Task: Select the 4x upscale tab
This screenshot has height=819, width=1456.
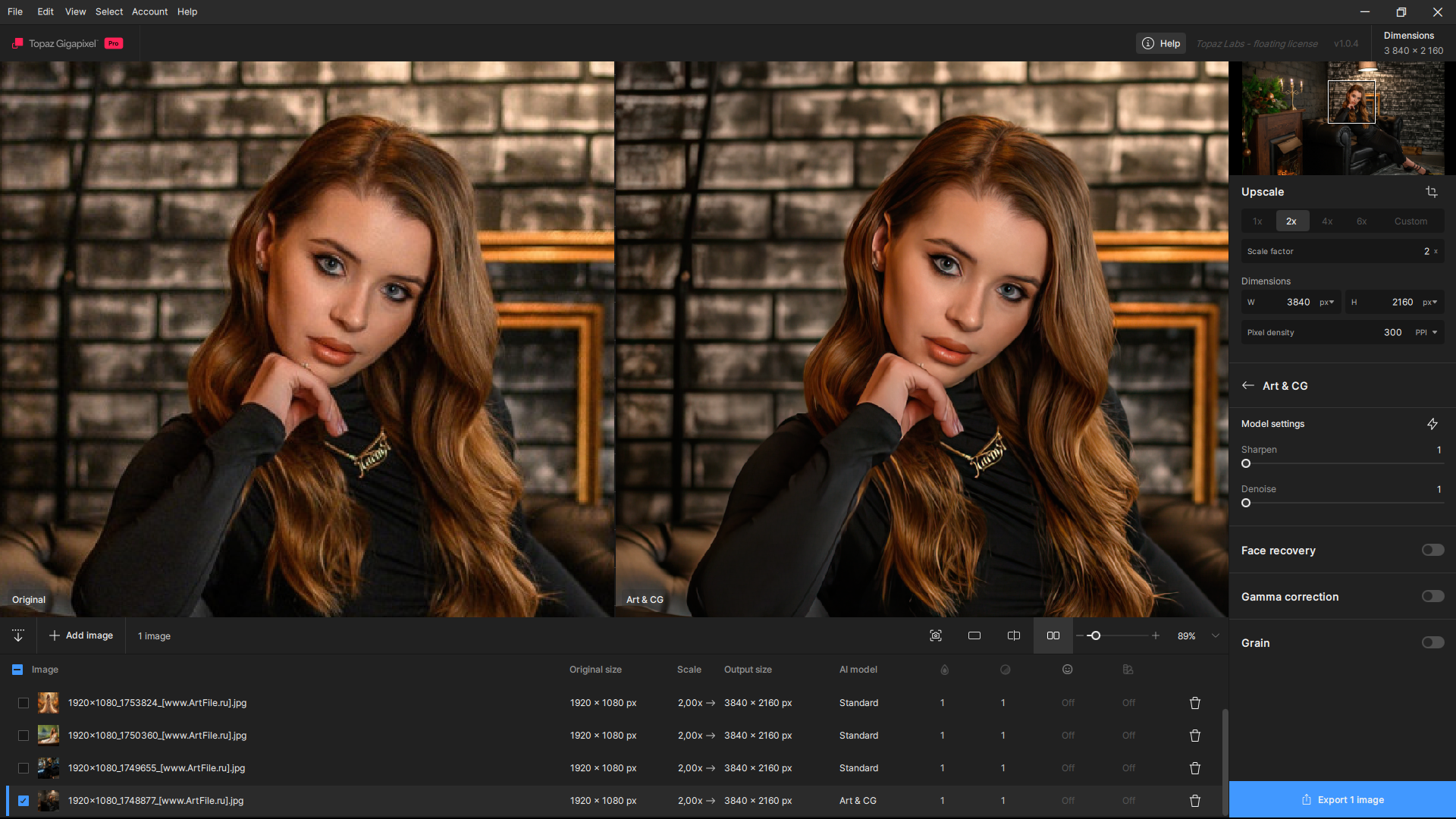Action: pos(1326,221)
